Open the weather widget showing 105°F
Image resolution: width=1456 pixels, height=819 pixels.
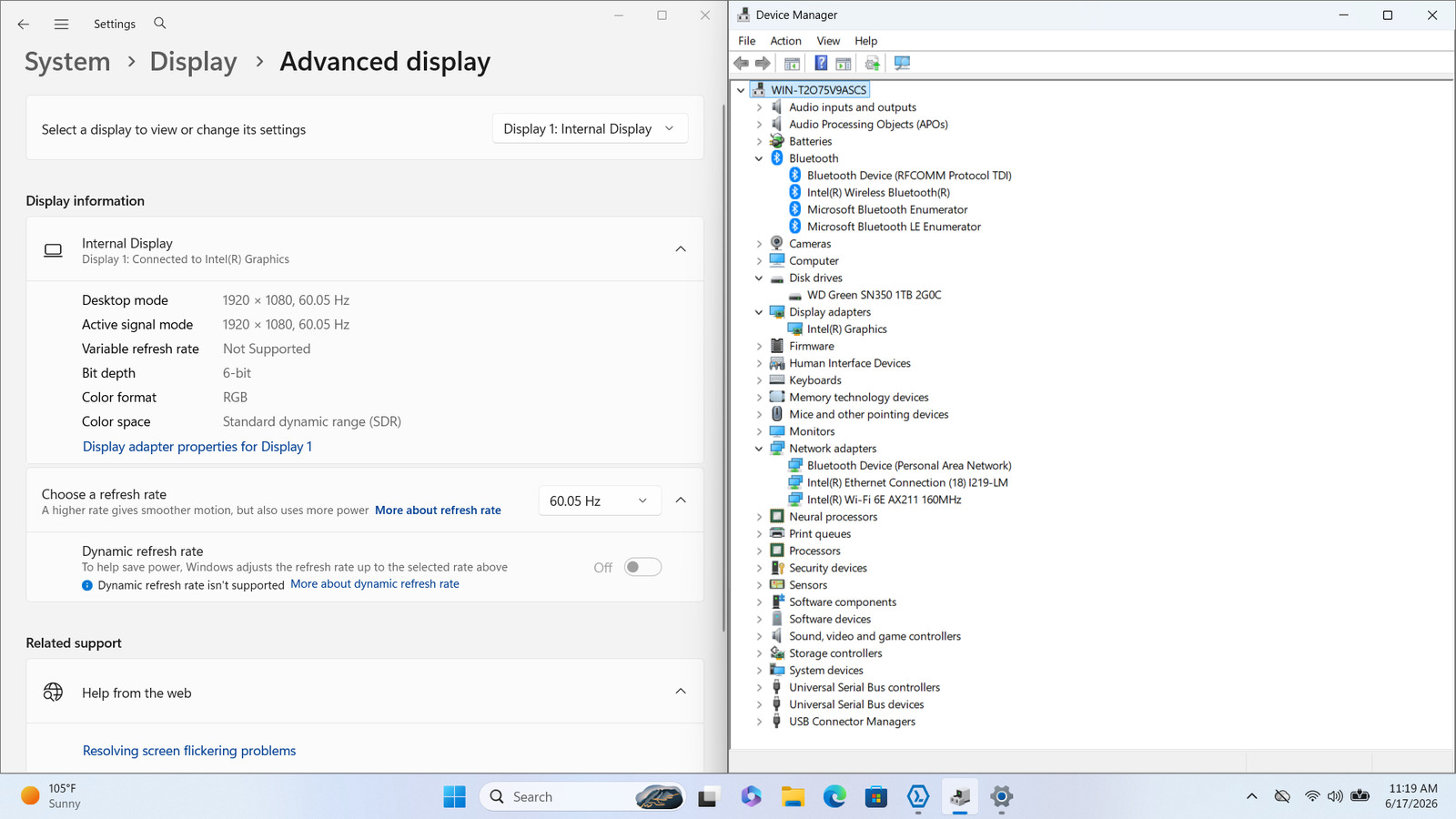click(51, 796)
